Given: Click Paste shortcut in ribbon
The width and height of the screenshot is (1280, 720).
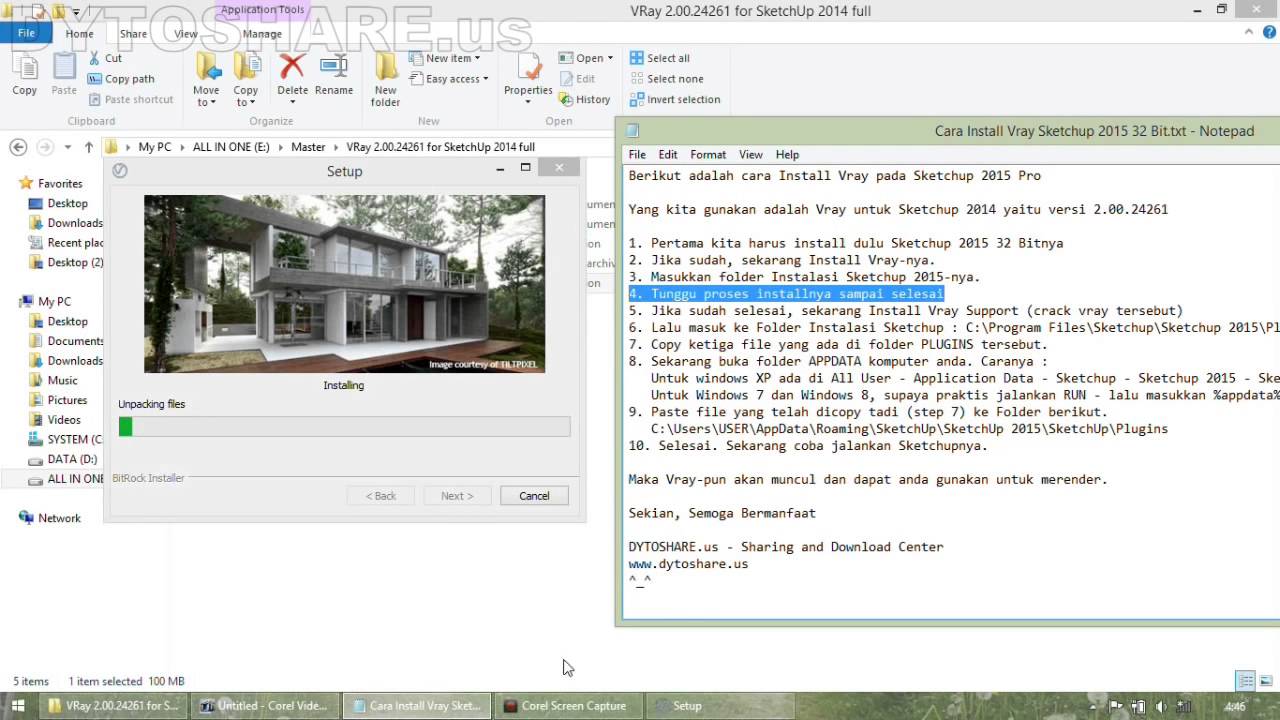Looking at the screenshot, I should coord(130,99).
